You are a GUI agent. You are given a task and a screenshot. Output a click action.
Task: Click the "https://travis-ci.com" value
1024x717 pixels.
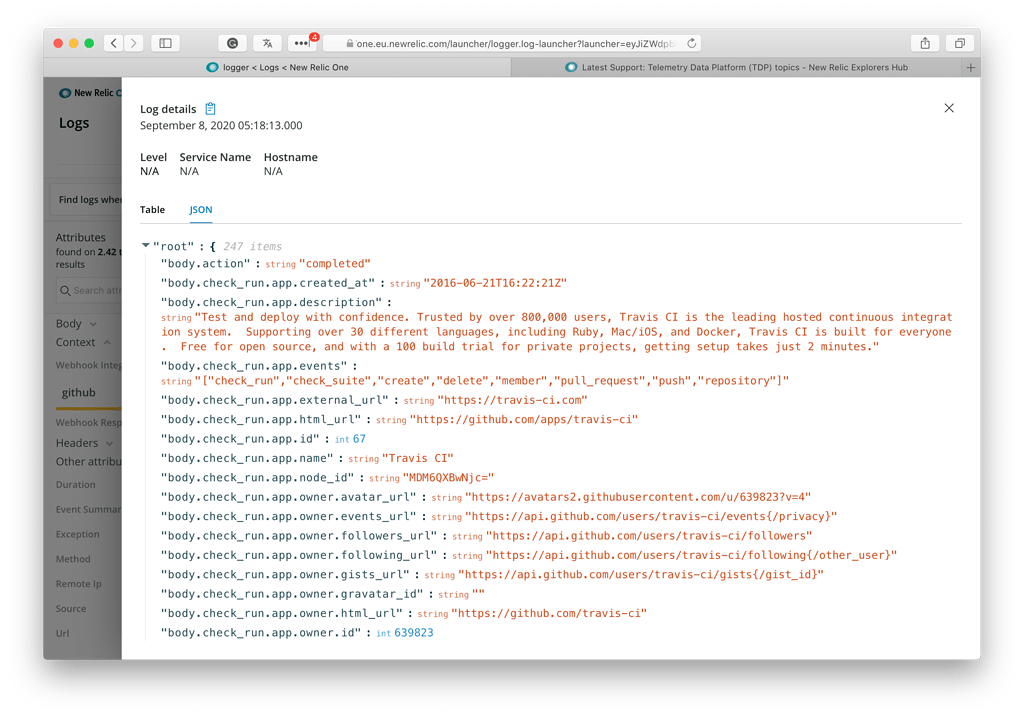click(512, 400)
